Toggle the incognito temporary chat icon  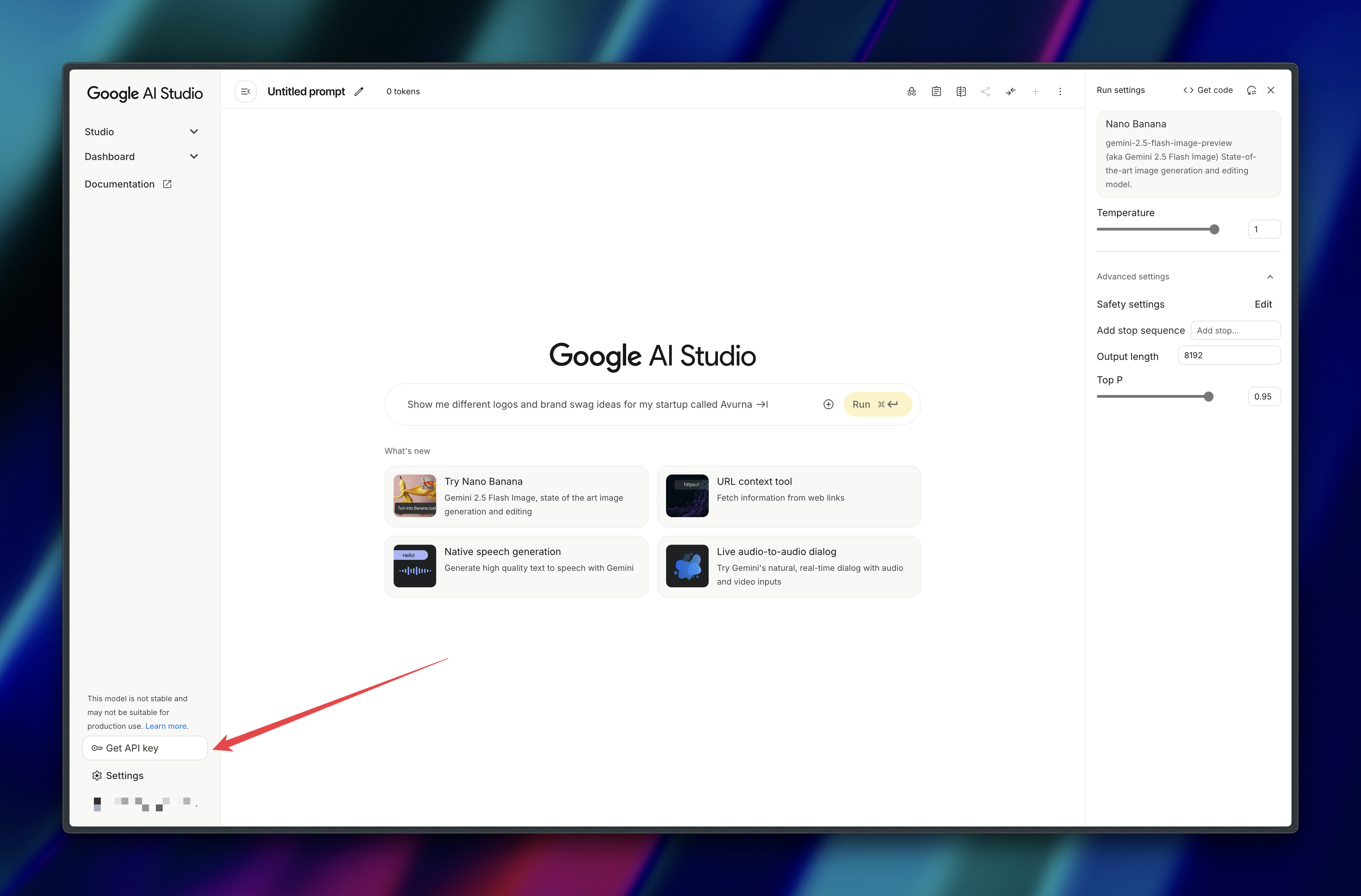(911, 92)
